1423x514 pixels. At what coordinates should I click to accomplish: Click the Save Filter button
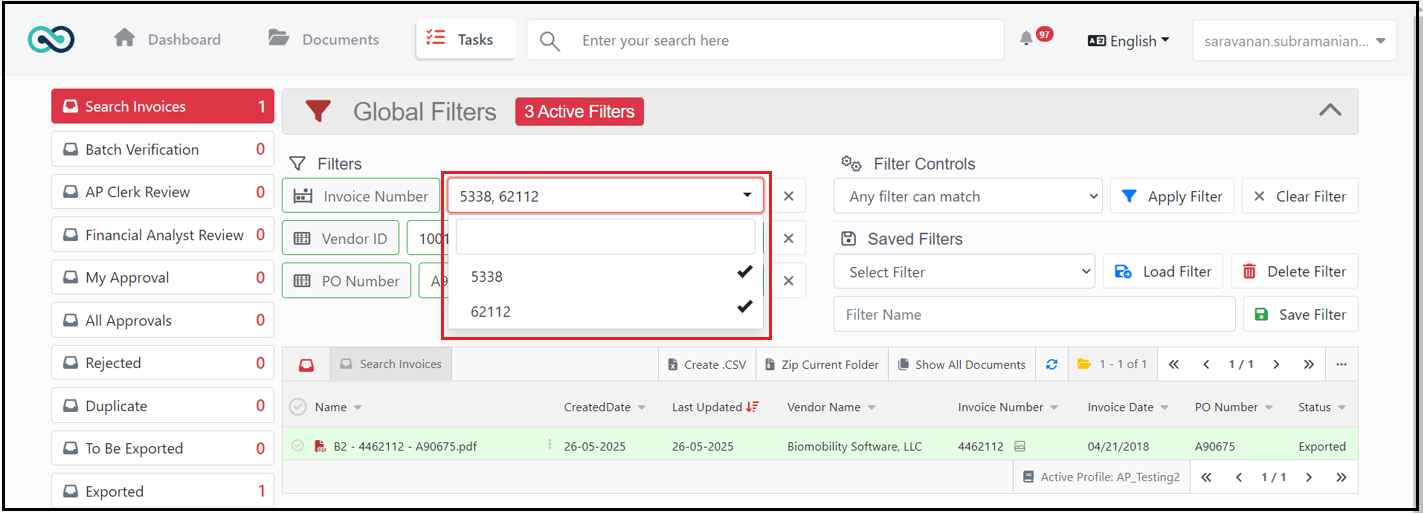[x=1300, y=314]
